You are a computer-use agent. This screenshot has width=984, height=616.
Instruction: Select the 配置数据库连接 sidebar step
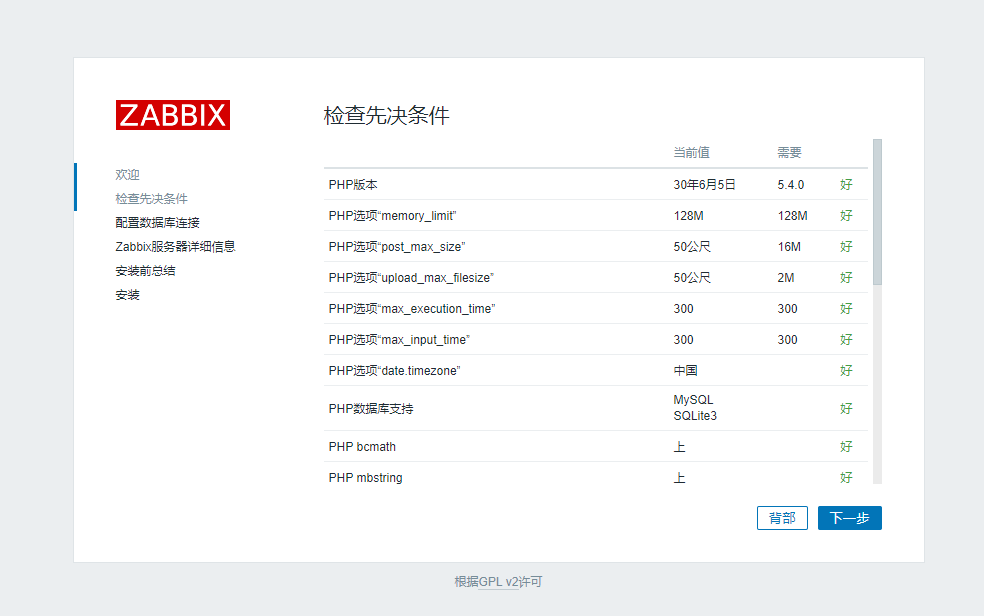[x=158, y=223]
